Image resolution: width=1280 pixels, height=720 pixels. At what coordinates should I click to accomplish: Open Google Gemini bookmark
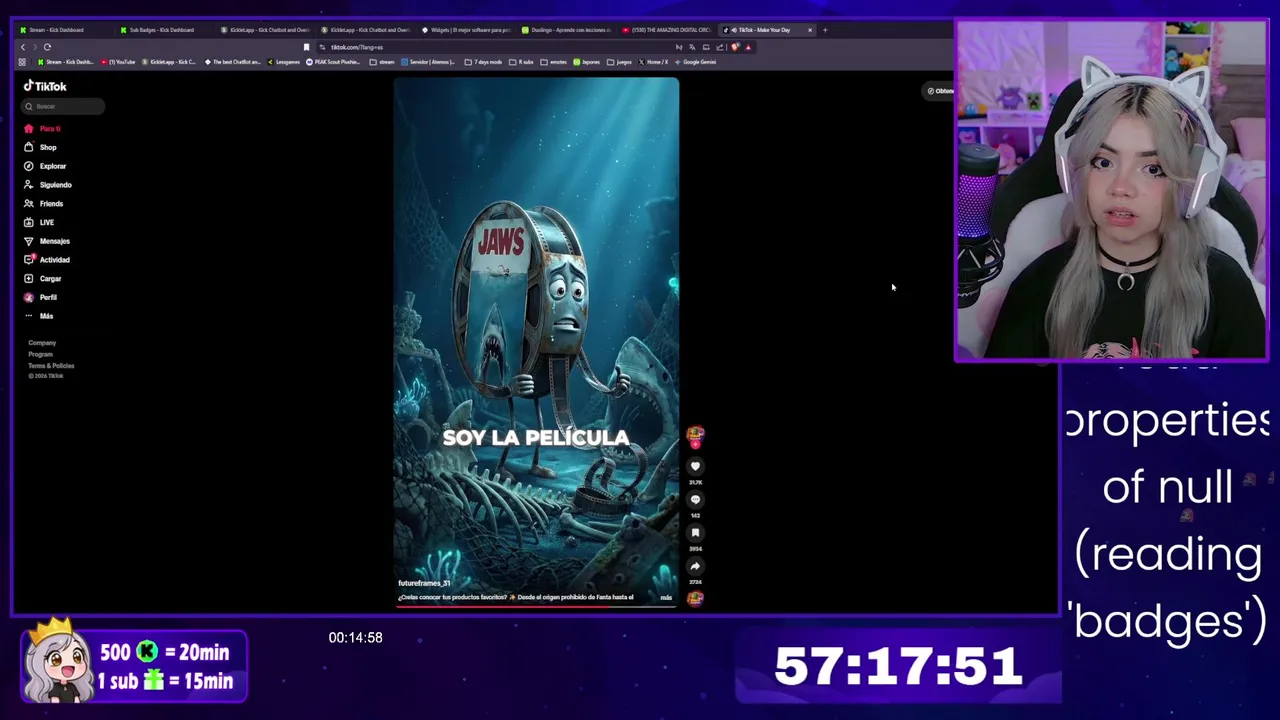696,62
